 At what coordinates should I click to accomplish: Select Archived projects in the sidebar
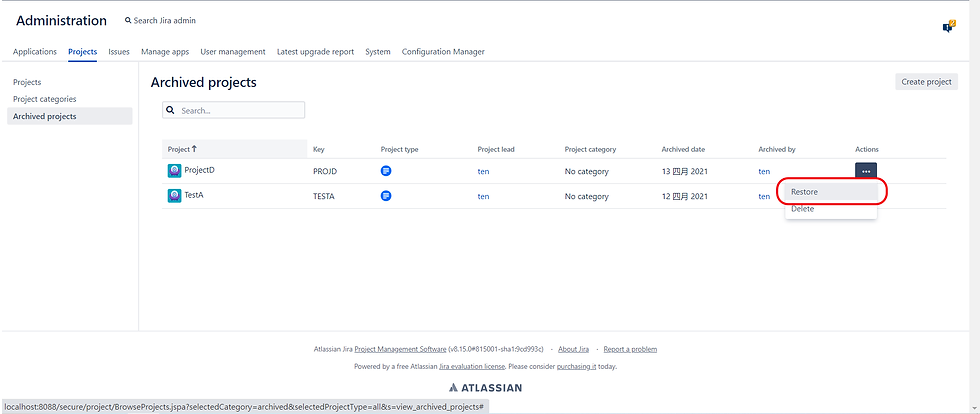click(x=69, y=116)
